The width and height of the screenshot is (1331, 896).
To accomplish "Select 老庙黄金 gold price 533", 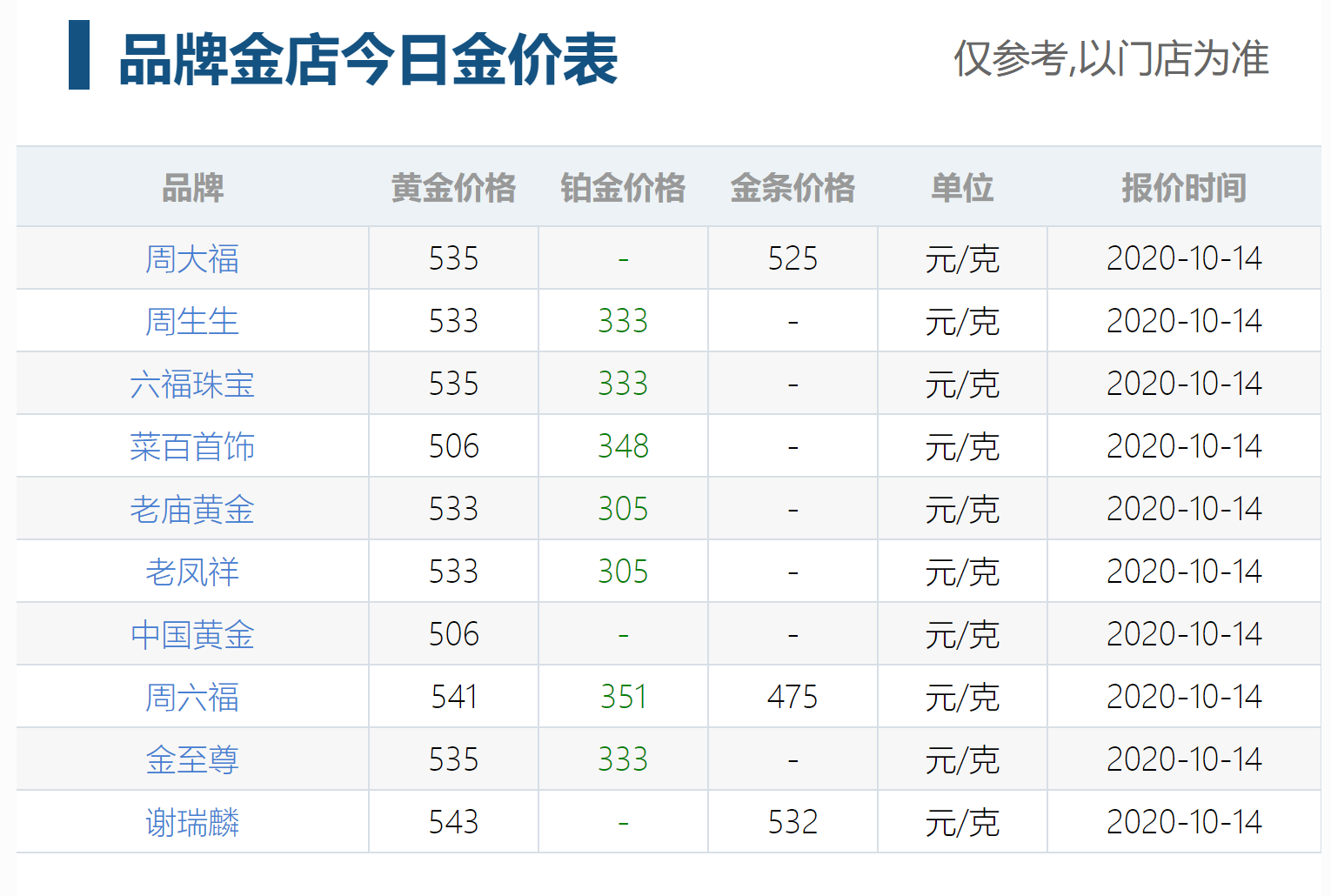I will [x=453, y=509].
